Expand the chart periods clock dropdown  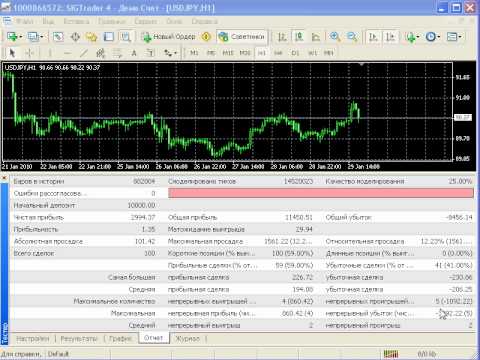[438, 37]
